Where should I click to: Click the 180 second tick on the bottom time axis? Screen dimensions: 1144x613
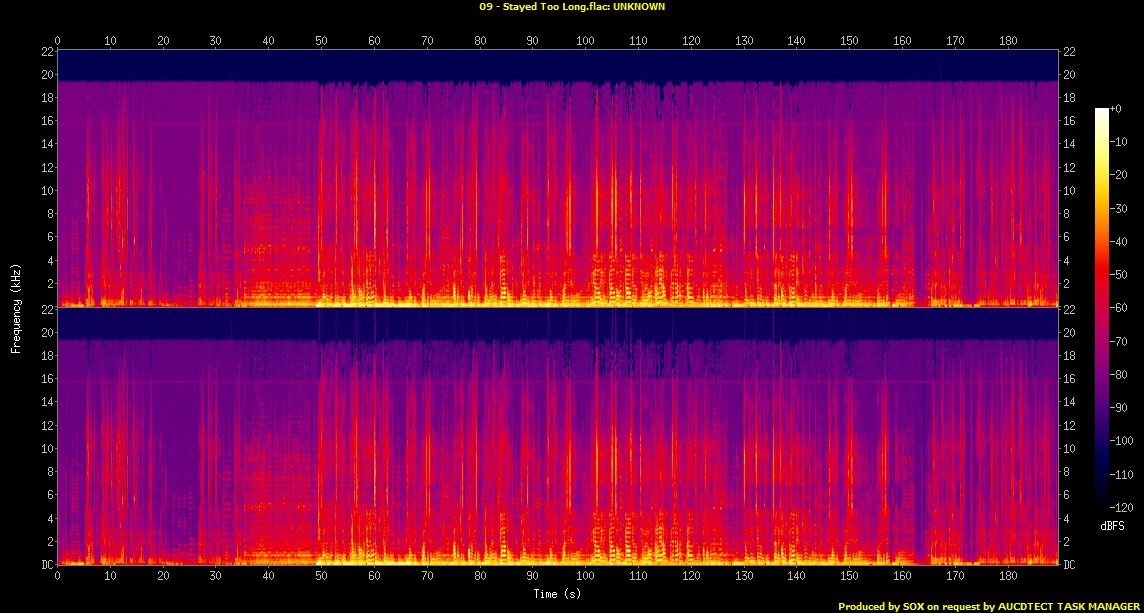[x=1008, y=578]
